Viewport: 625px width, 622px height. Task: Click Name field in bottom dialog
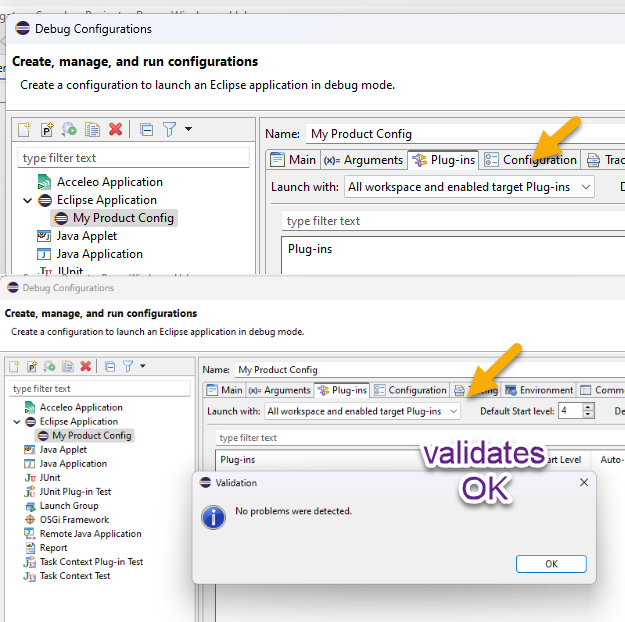[x=430, y=370]
